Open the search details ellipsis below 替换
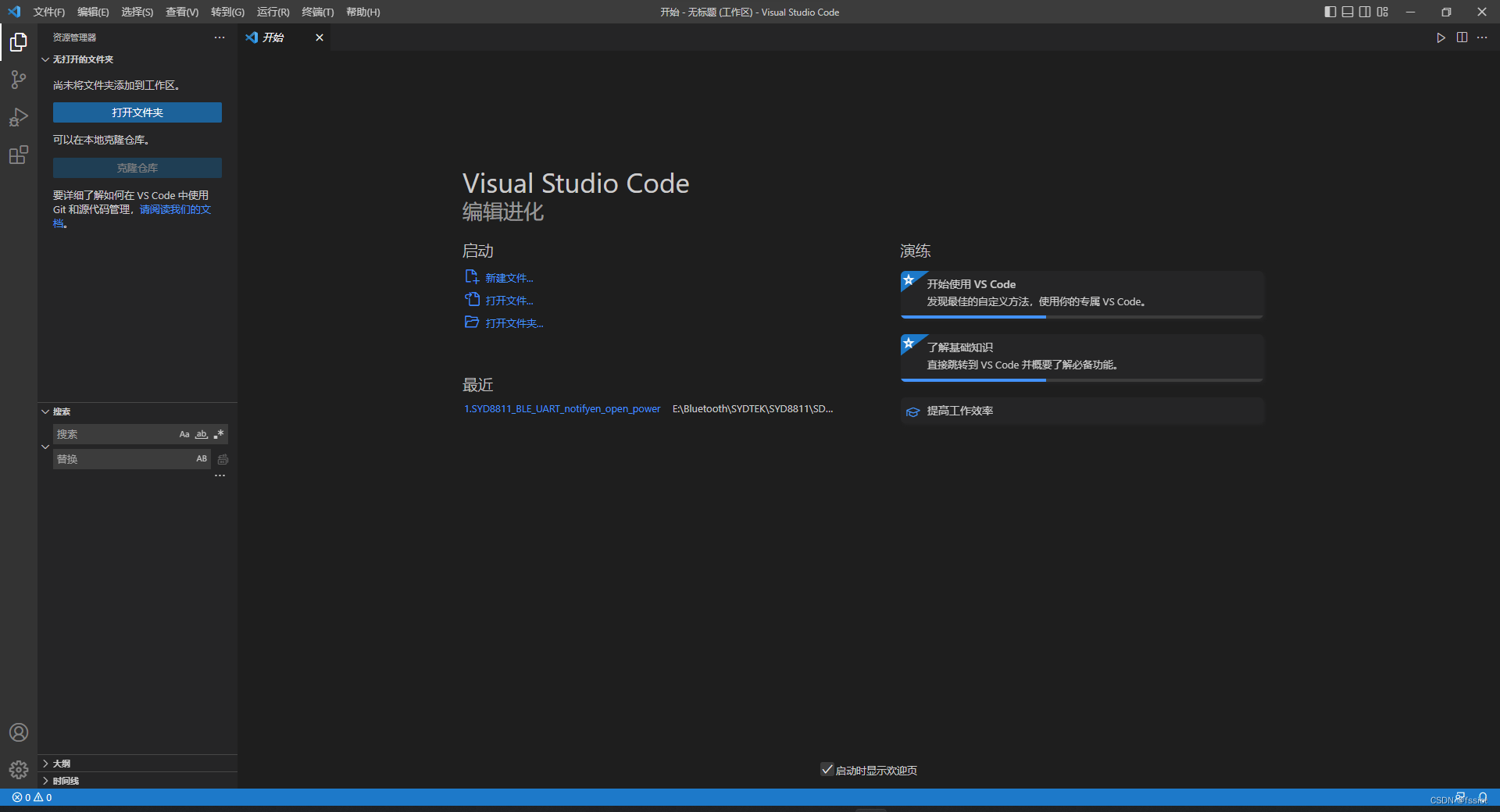Image resolution: width=1500 pixels, height=812 pixels. pyautogui.click(x=220, y=475)
